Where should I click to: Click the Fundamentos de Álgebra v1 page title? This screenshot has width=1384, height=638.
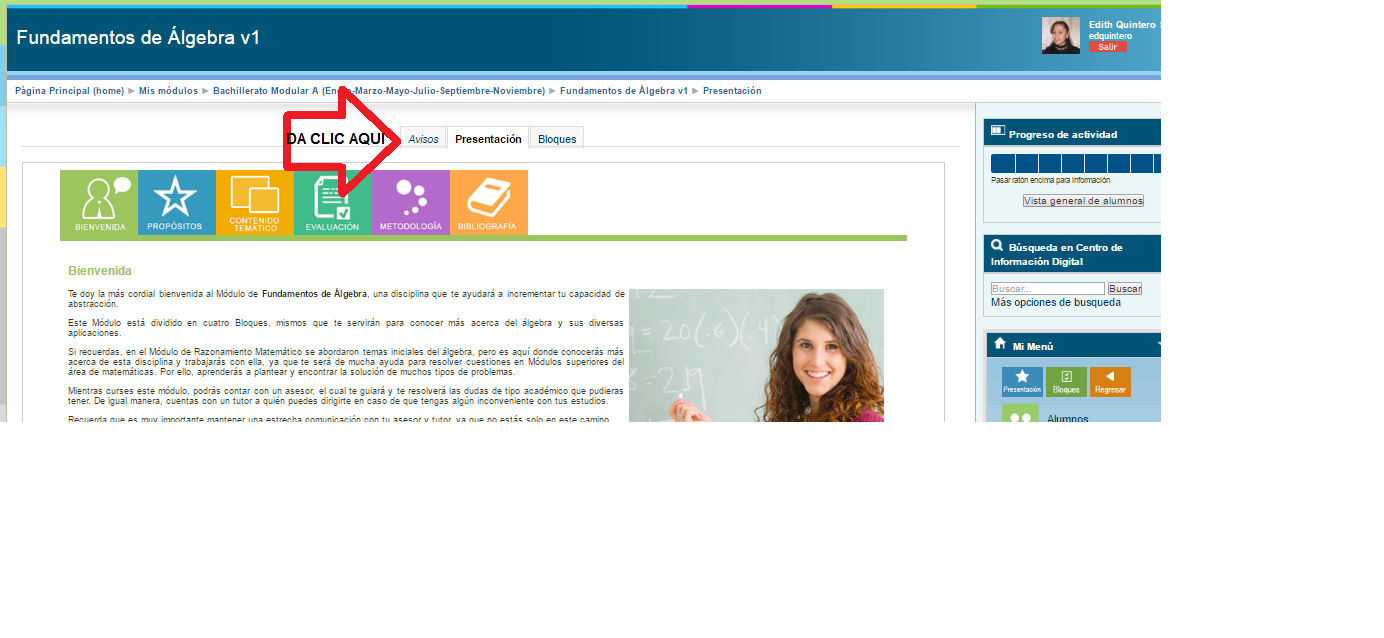(x=138, y=38)
